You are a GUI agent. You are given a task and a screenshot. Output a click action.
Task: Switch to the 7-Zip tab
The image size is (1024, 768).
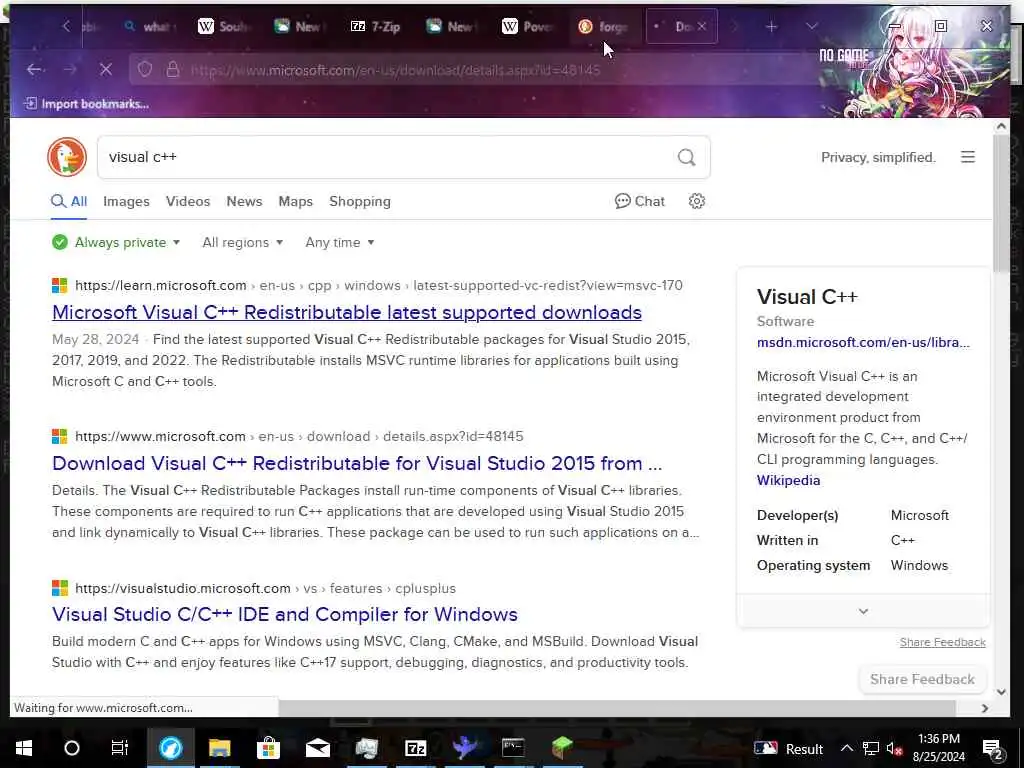pyautogui.click(x=376, y=26)
